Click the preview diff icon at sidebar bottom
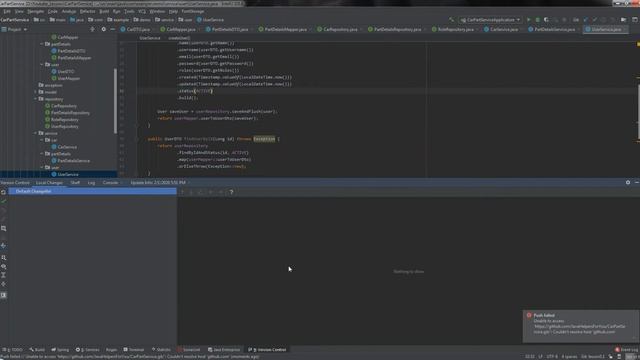The image size is (640, 360). pos(3,295)
